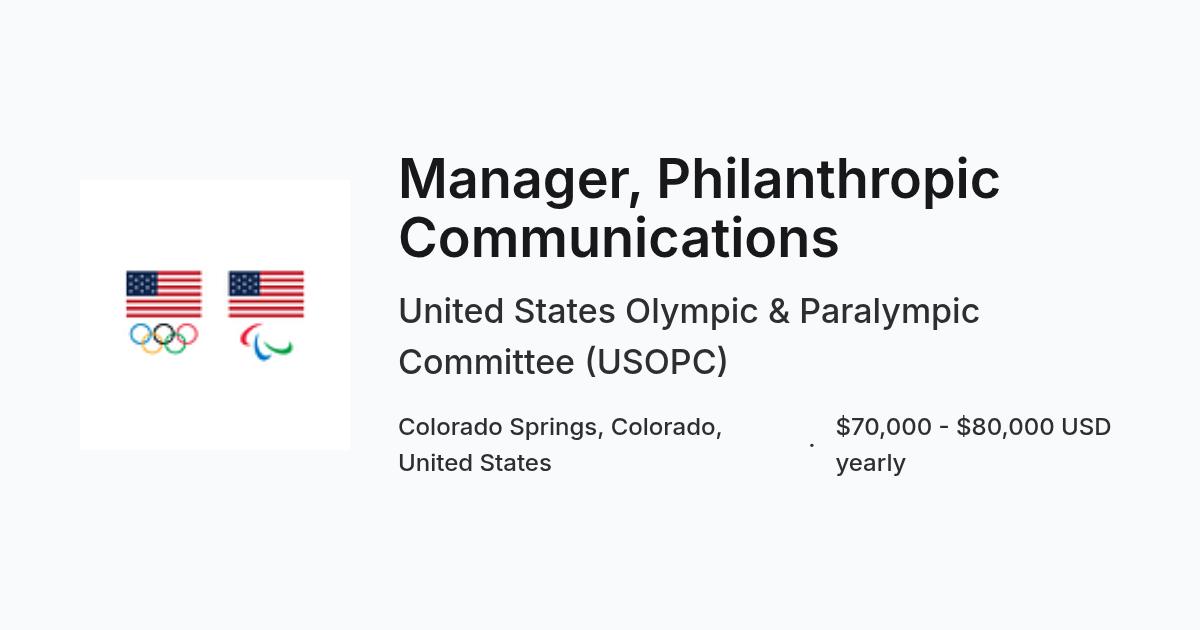Screen dimensions: 1200x630
Task: Select the Colorado Springs, Colorado location text
Action: (560, 428)
